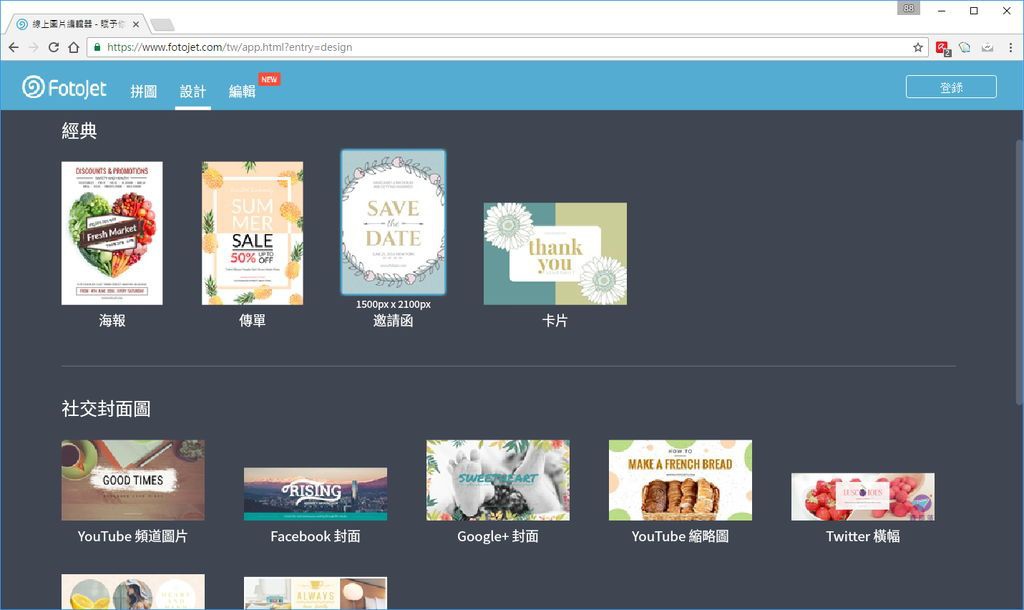Click the 社交封面圖 section heading
The width and height of the screenshot is (1024, 610).
tap(106, 409)
